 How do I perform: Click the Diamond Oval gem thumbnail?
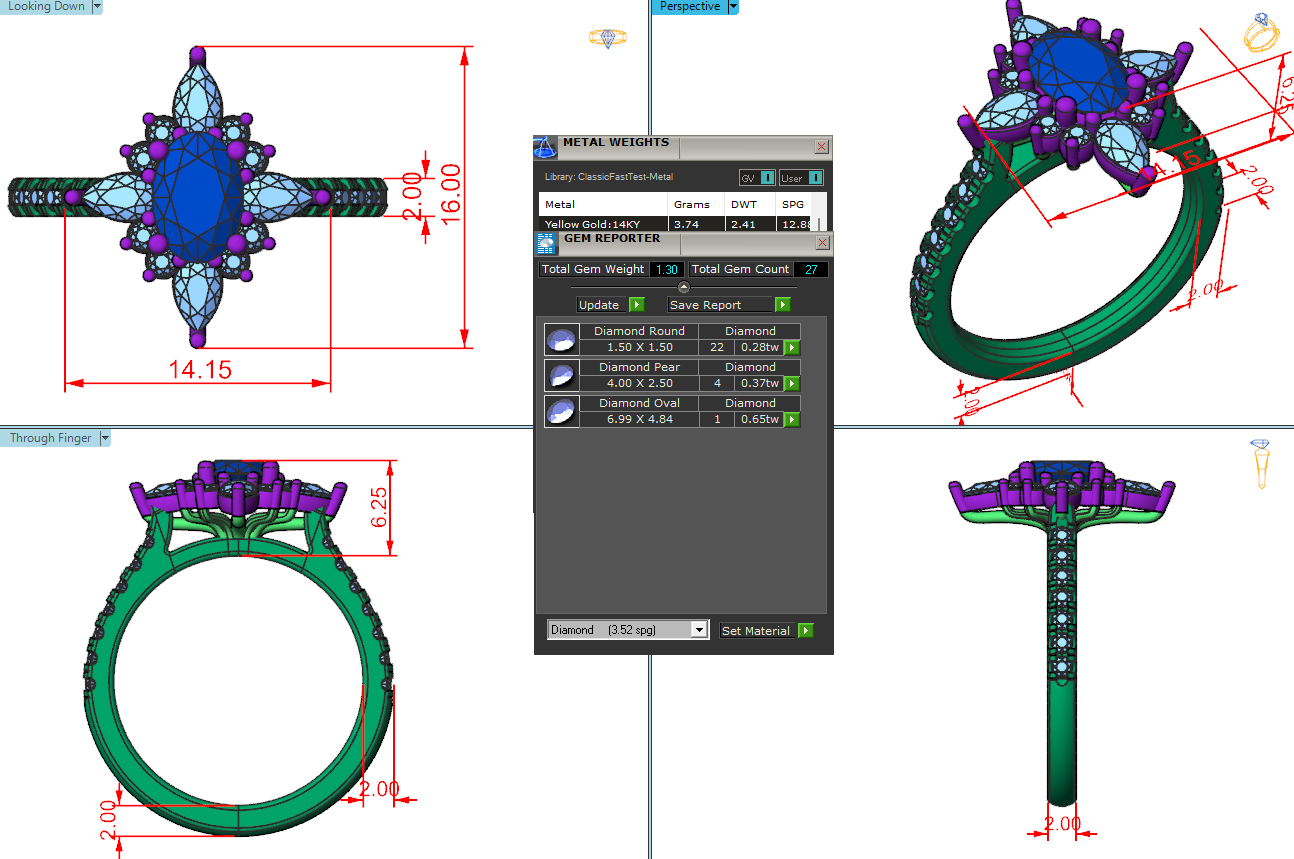point(561,412)
